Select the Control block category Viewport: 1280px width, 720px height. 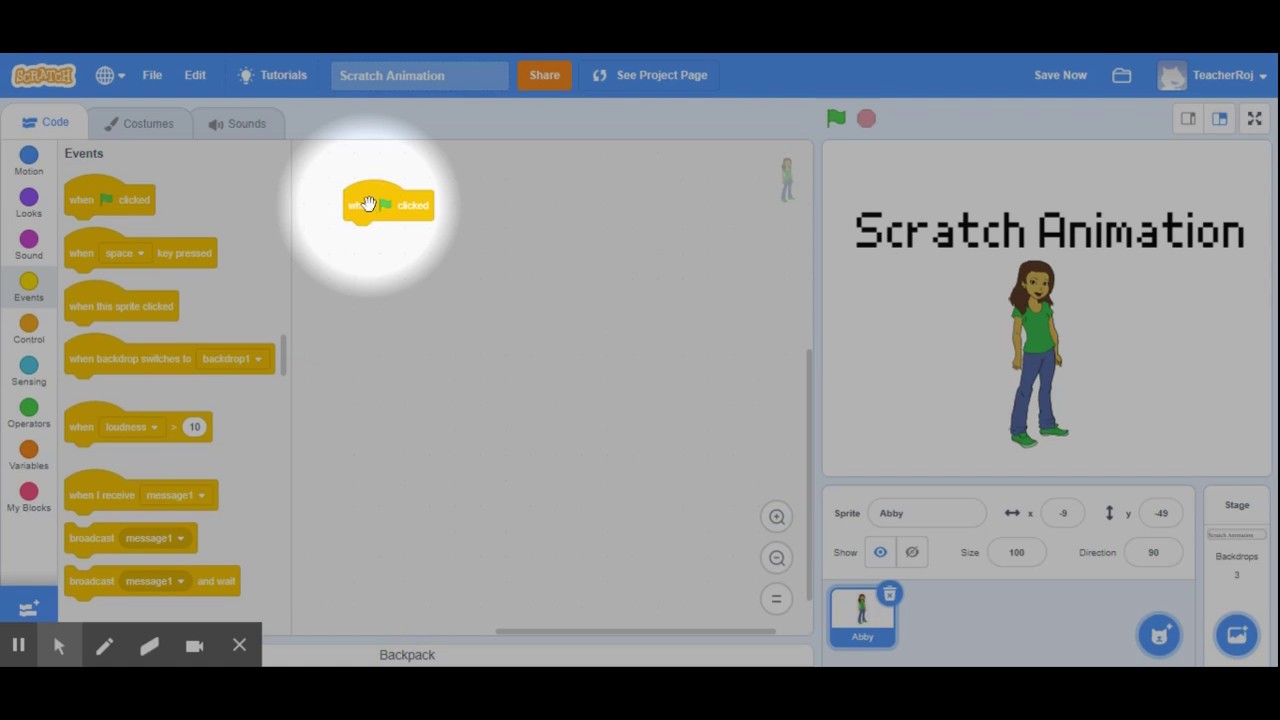point(29,329)
